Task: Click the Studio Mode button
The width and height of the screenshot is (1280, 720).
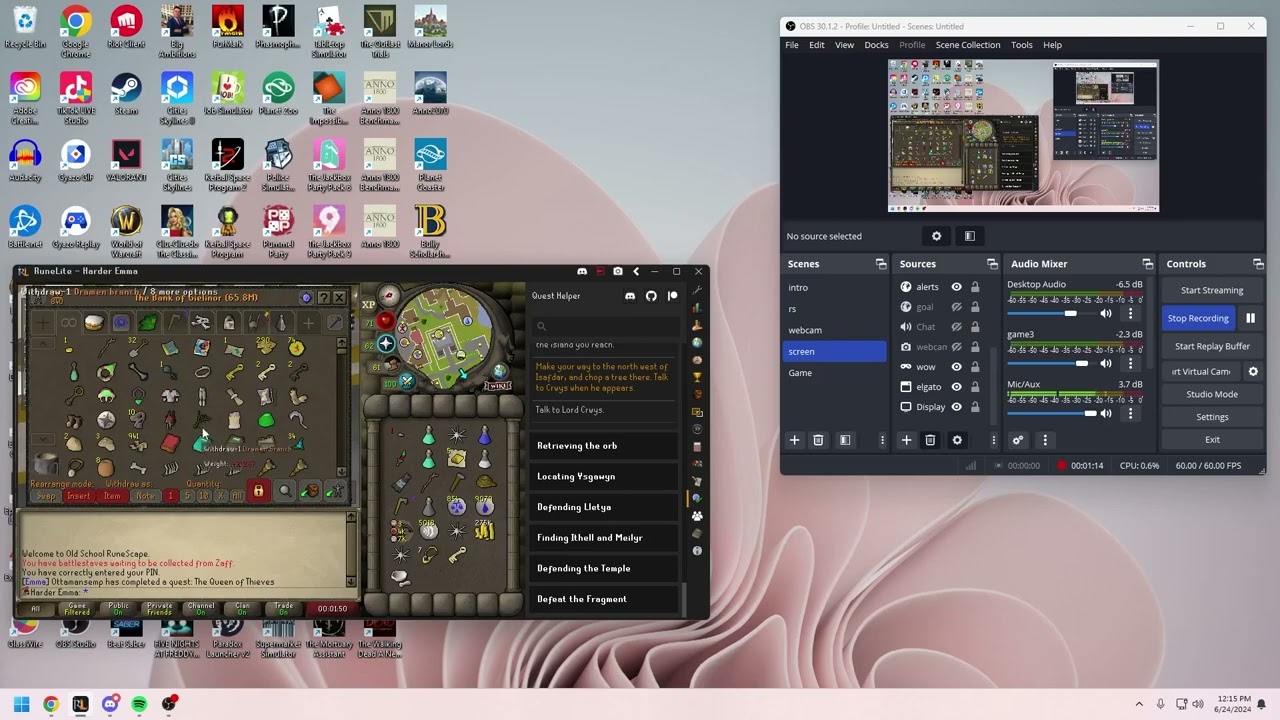Action: coord(1212,394)
